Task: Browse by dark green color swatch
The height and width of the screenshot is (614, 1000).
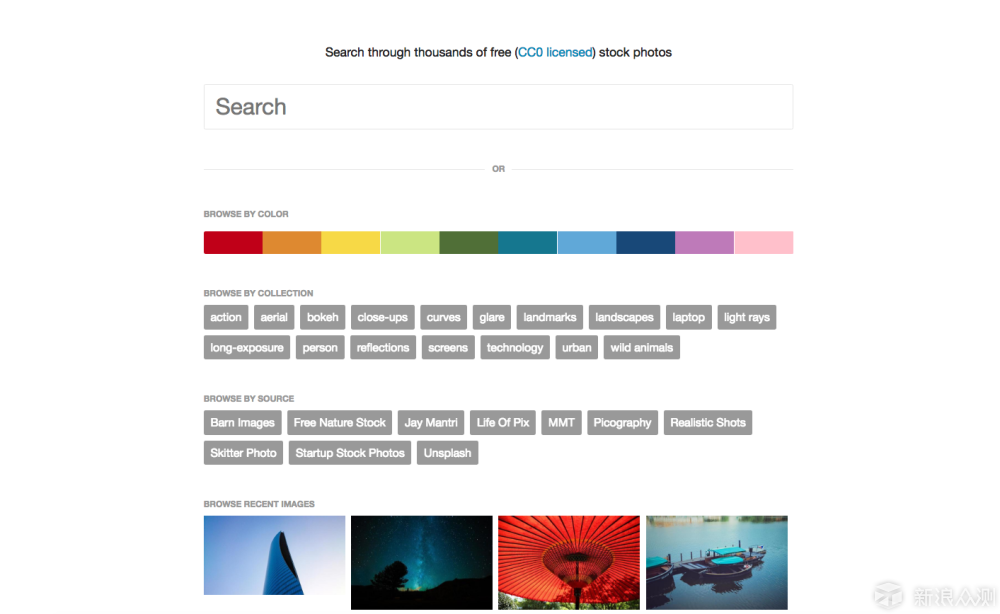Action: point(468,243)
